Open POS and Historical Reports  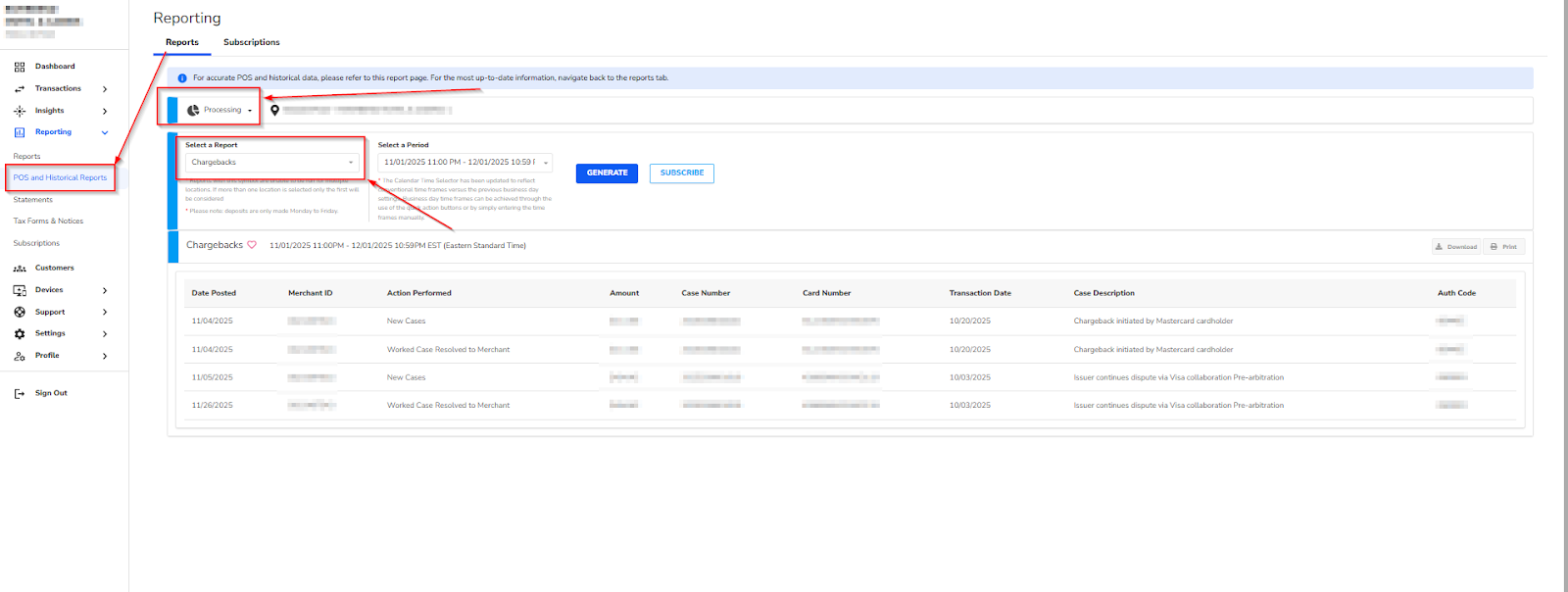pyautogui.click(x=60, y=177)
